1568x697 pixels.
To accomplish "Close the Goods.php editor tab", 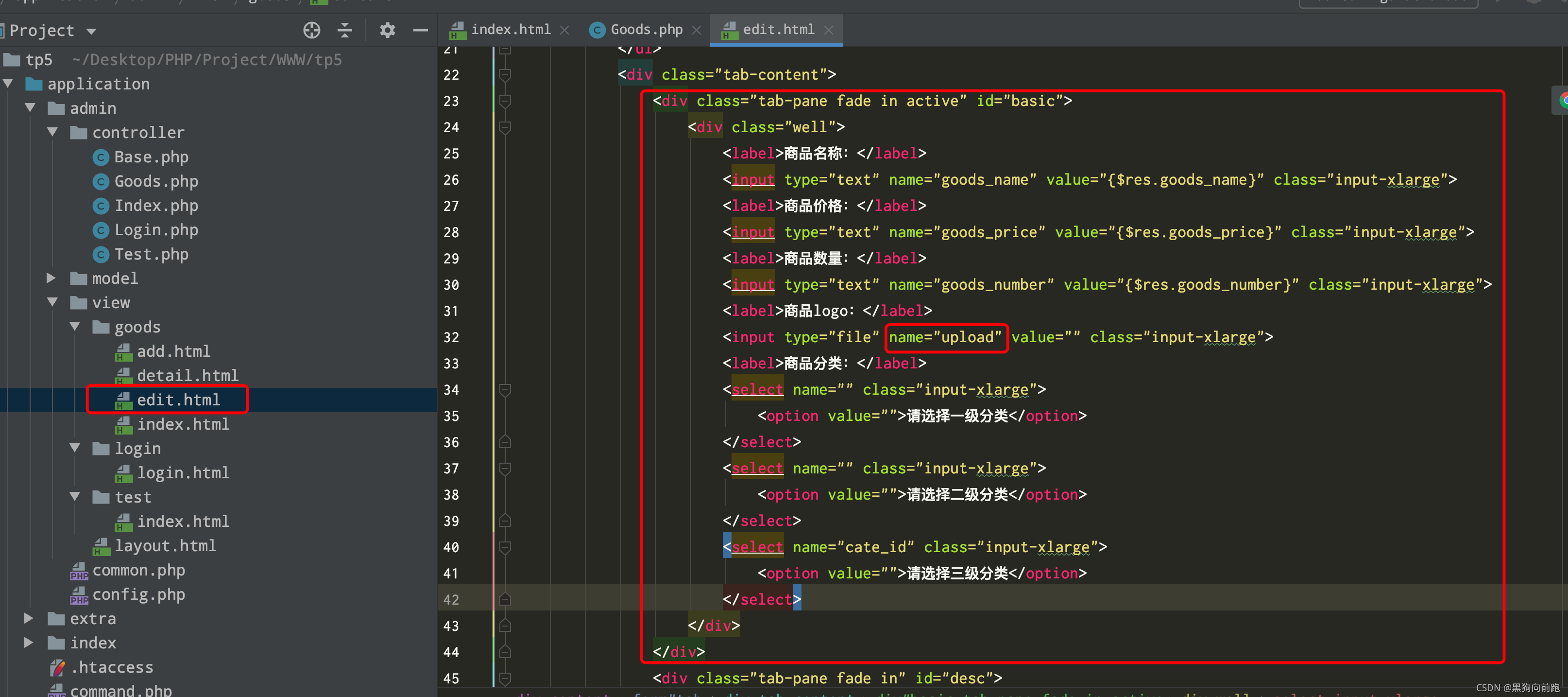I will pos(697,30).
